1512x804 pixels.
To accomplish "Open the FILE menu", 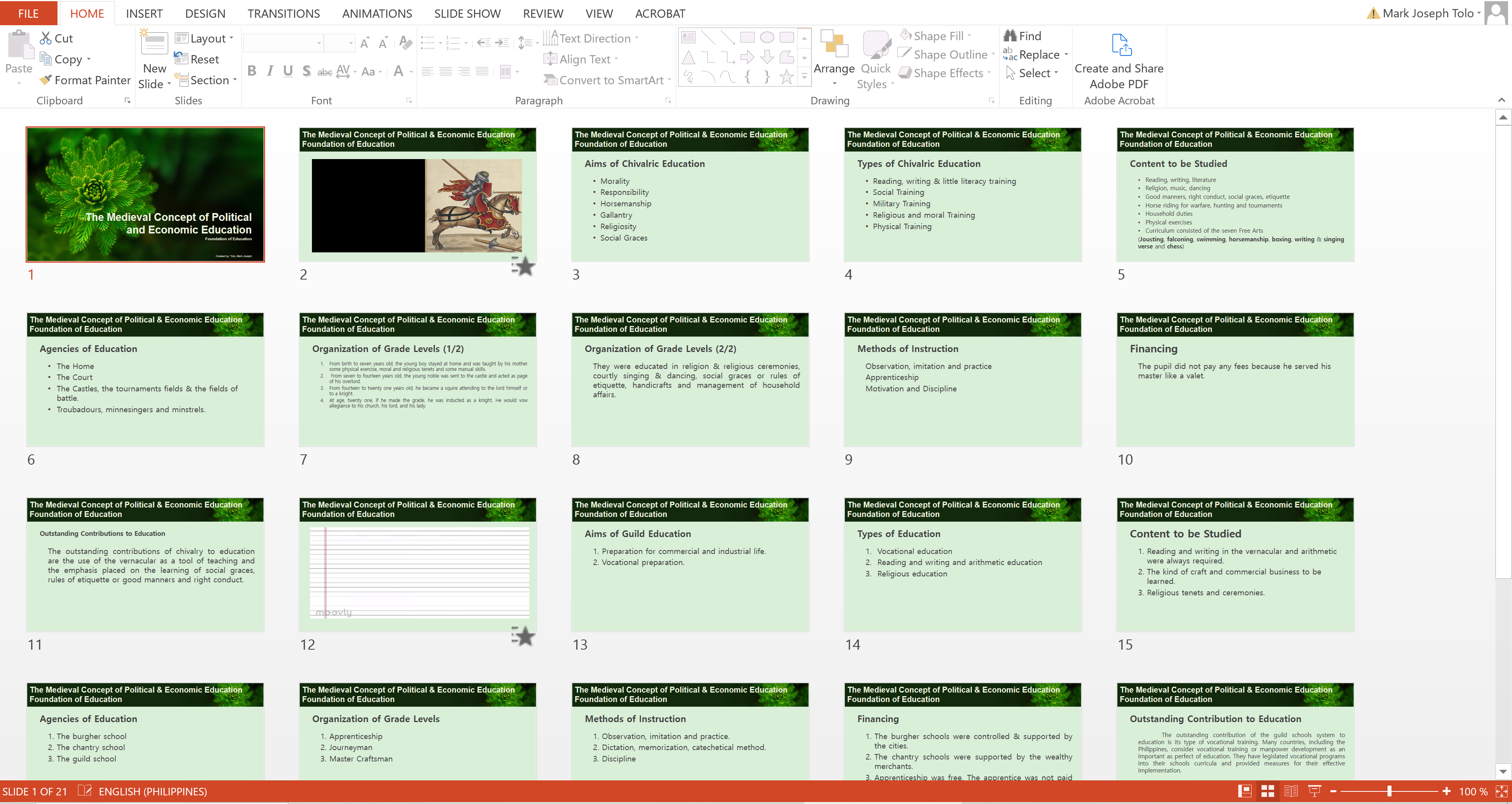I will (x=28, y=13).
